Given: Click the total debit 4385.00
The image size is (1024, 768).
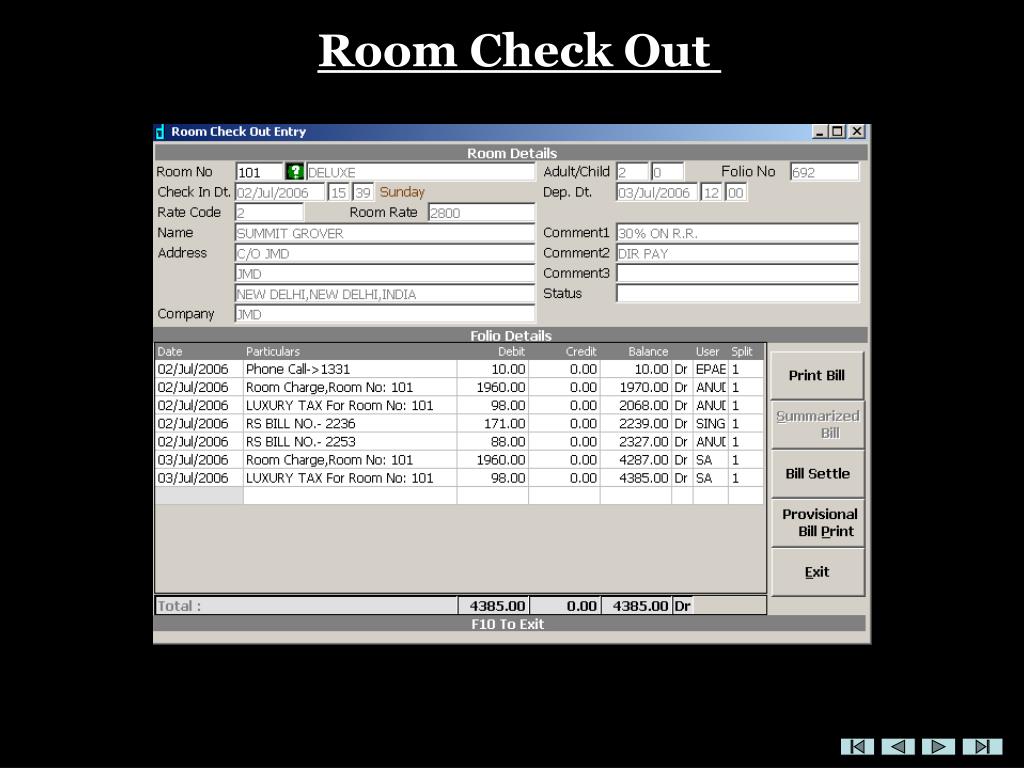Looking at the screenshot, I should click(x=494, y=606).
